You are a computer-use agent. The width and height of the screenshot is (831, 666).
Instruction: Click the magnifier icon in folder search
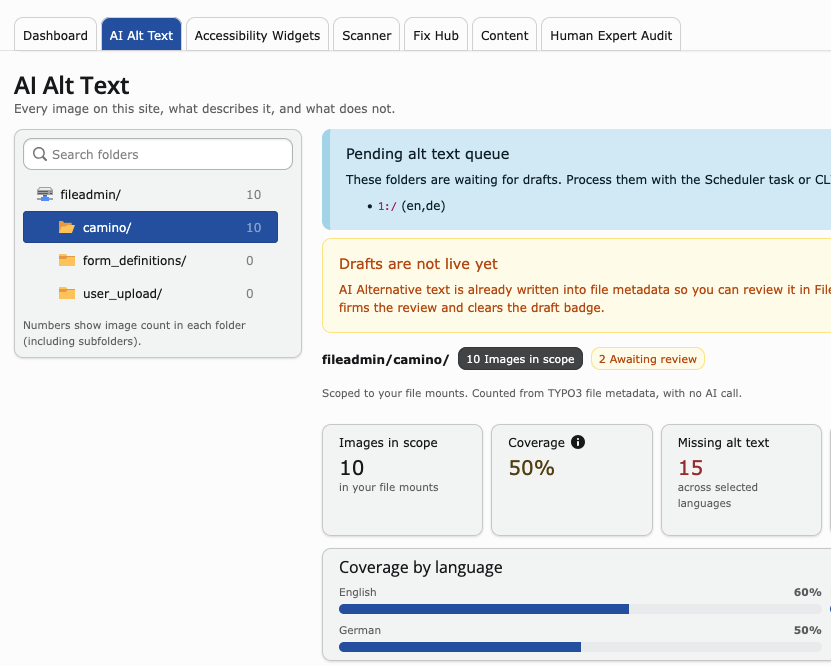(x=40, y=154)
